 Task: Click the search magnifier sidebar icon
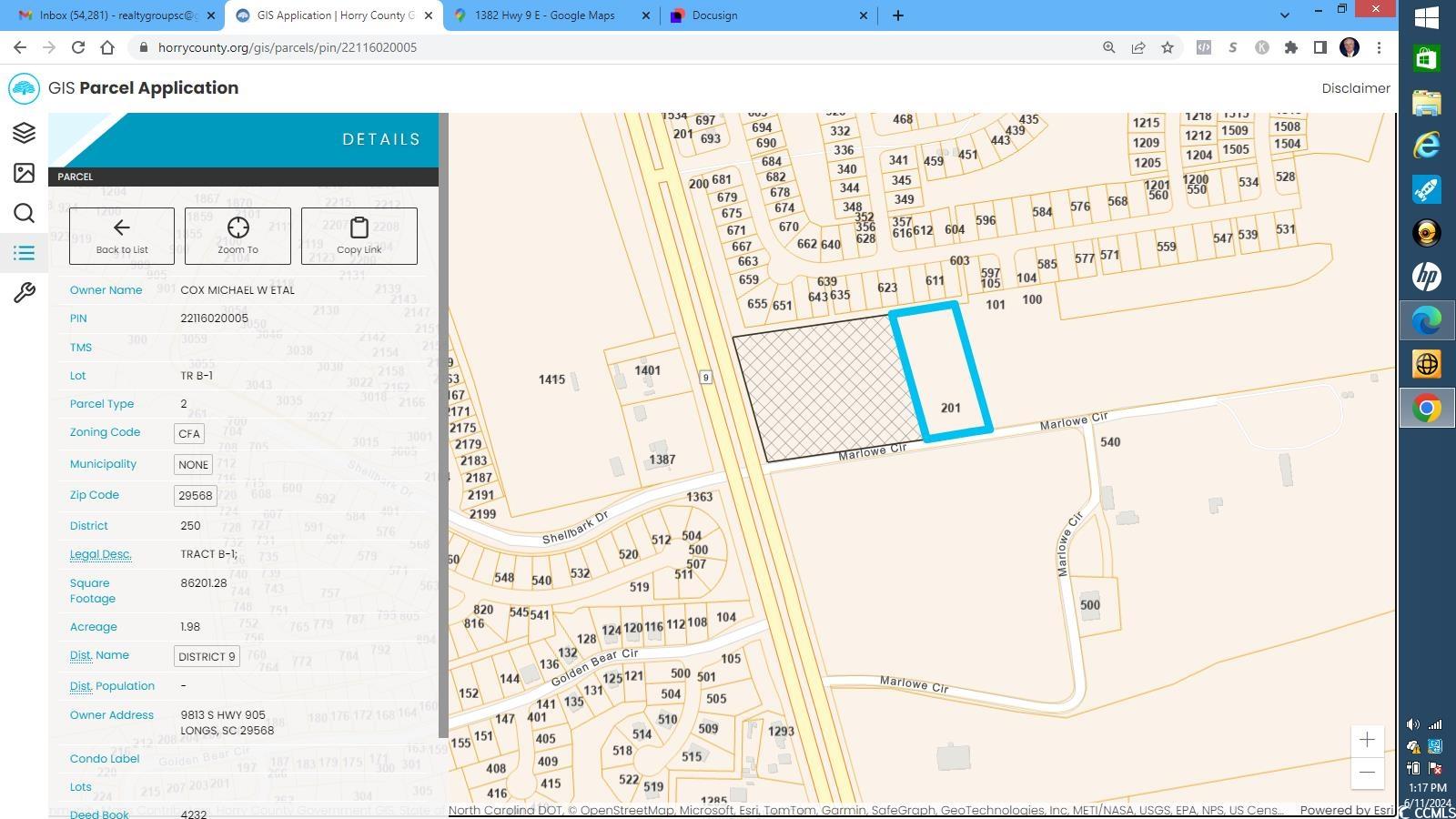pos(24,213)
